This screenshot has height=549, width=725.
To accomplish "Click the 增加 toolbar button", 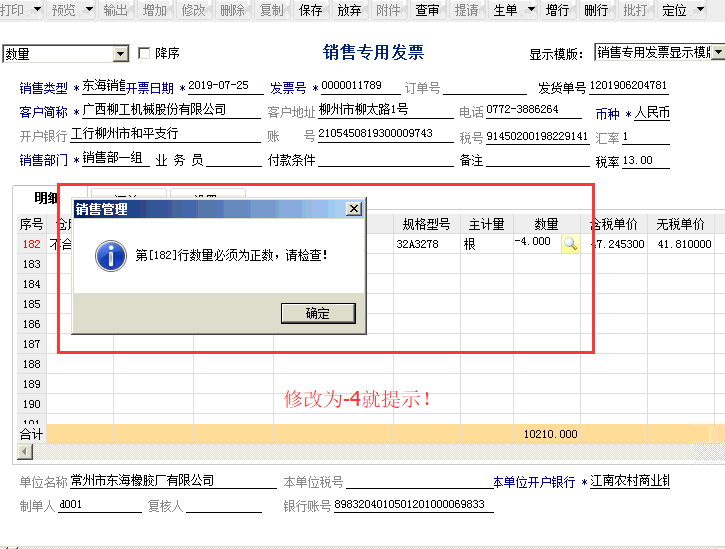I will [x=154, y=10].
